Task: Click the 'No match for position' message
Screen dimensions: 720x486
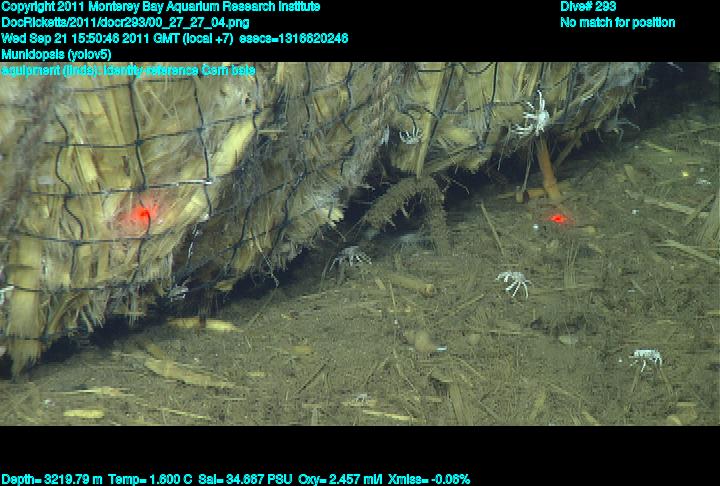Action: click(x=617, y=22)
